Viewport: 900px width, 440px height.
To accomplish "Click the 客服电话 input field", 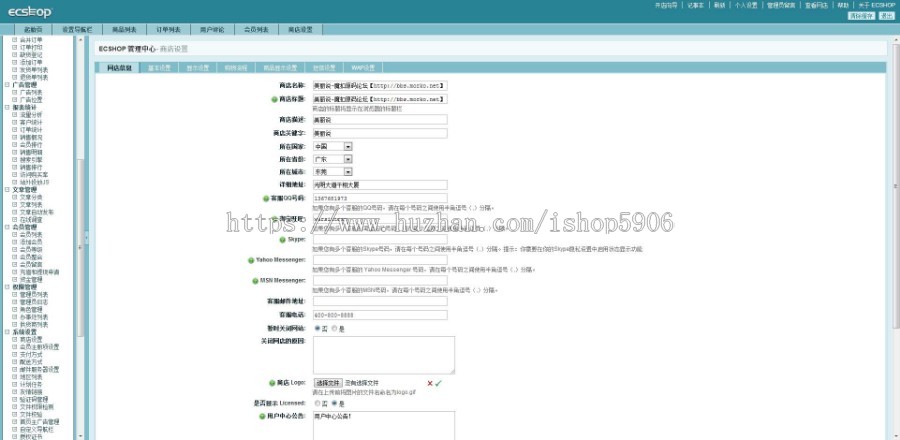I will (380, 315).
